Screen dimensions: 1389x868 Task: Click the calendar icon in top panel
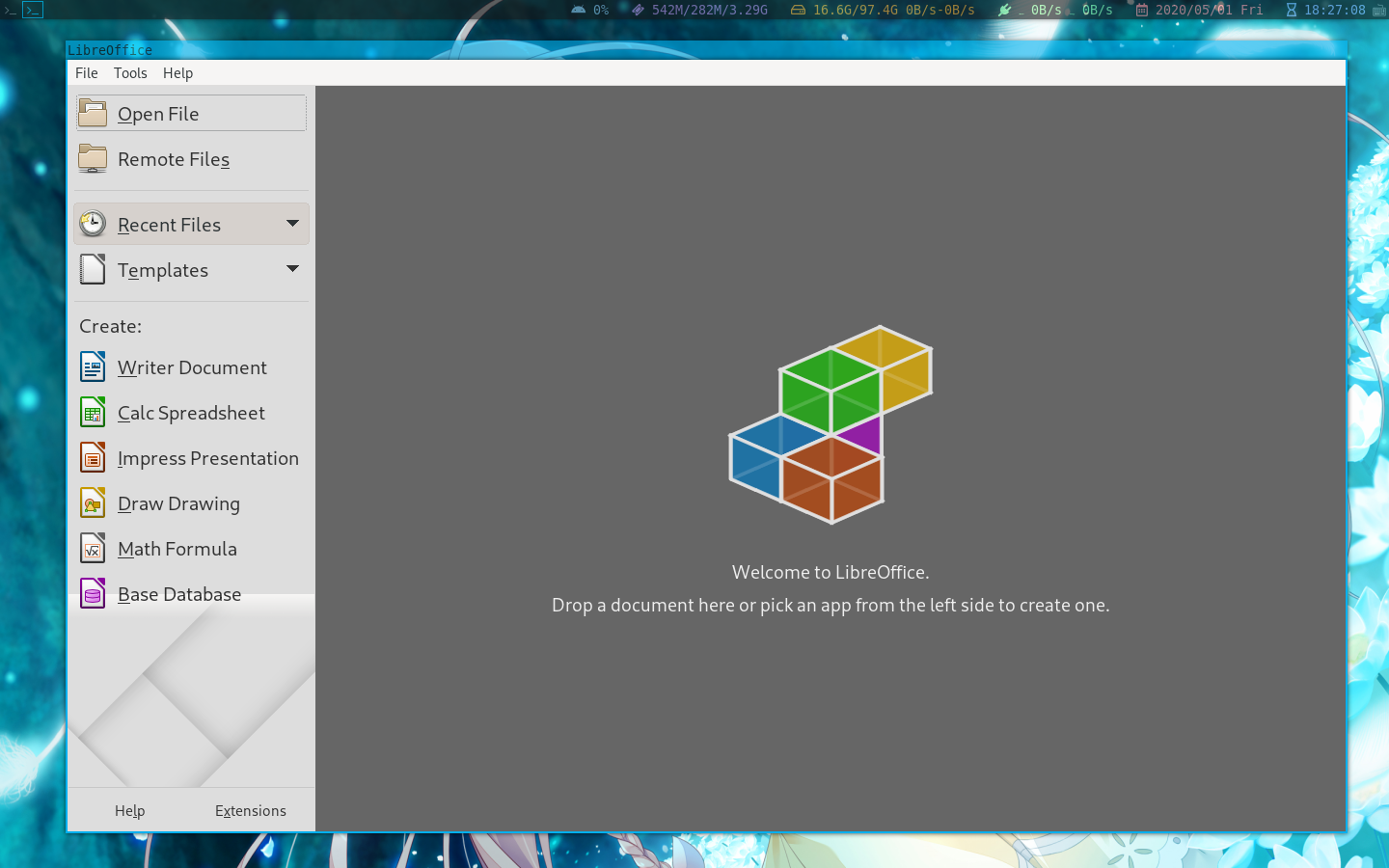[x=1142, y=10]
